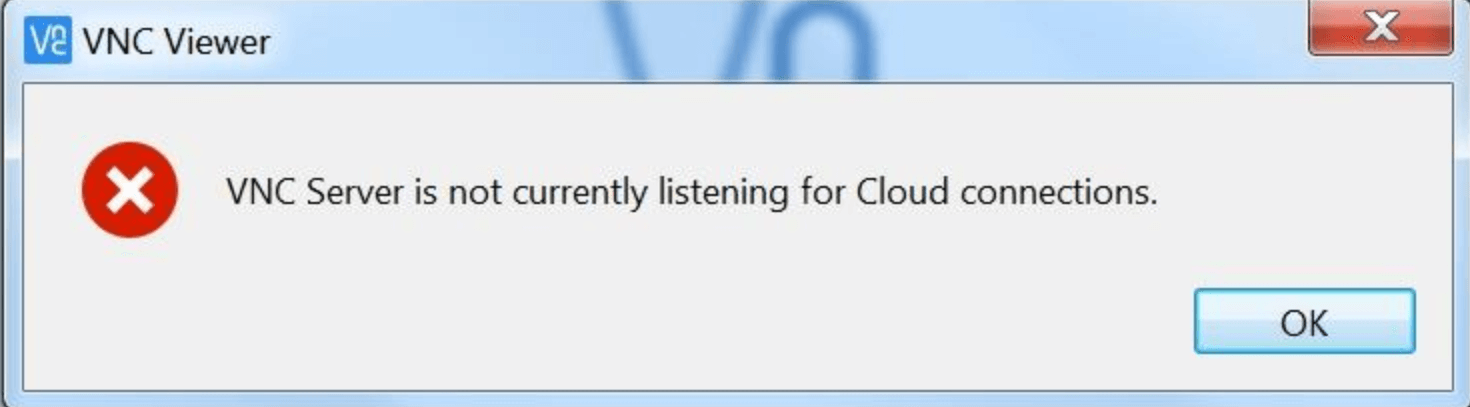Close the VNC Viewer error dialog

coord(1380,28)
